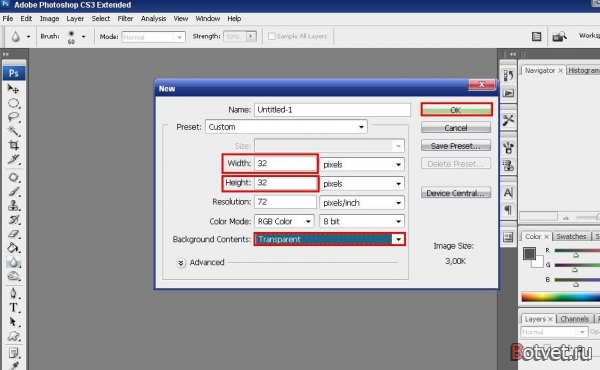Image resolution: width=600 pixels, height=370 pixels.
Task: Select the Magic Wand tool
Action: (x=13, y=131)
